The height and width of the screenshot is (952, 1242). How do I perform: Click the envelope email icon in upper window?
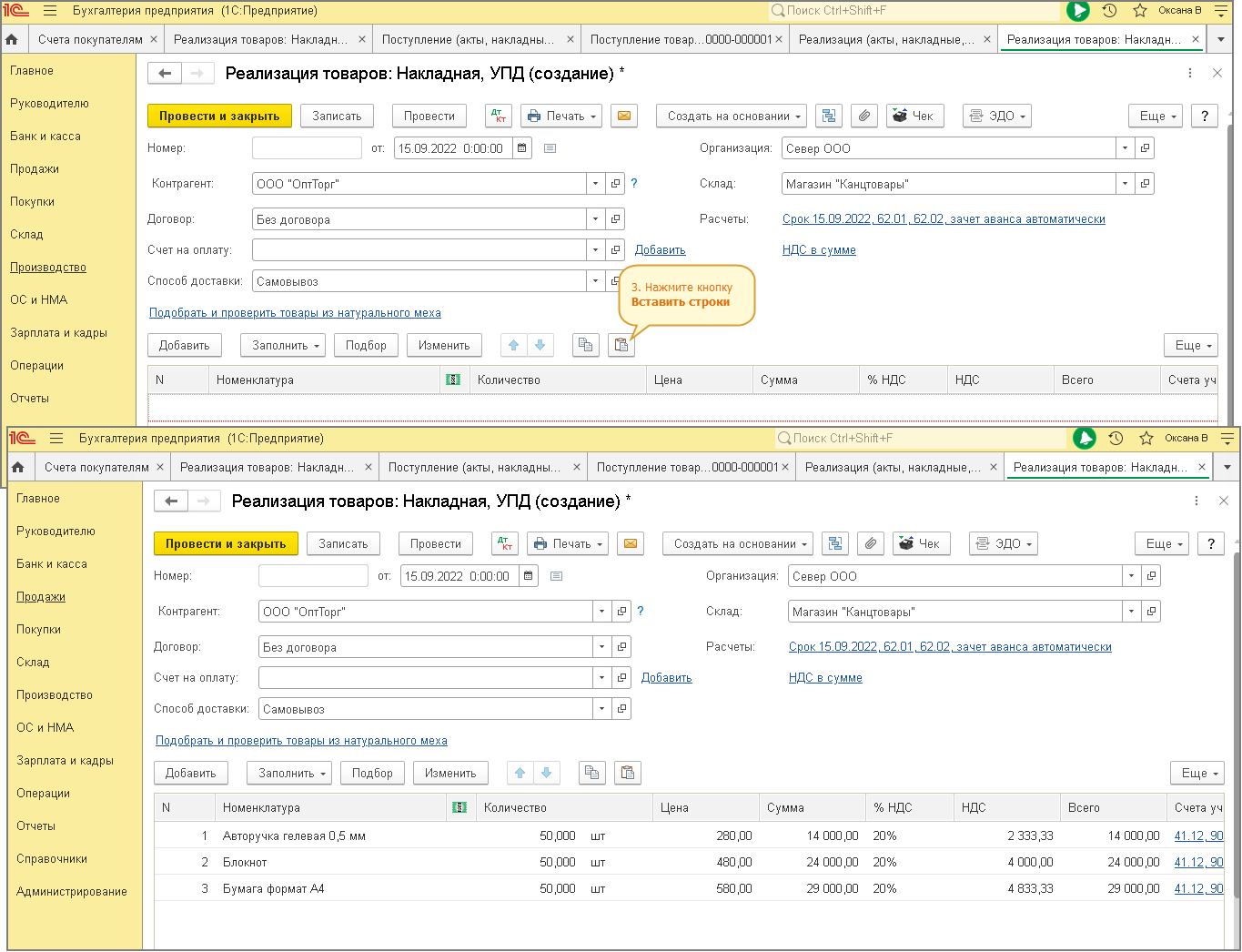624,116
